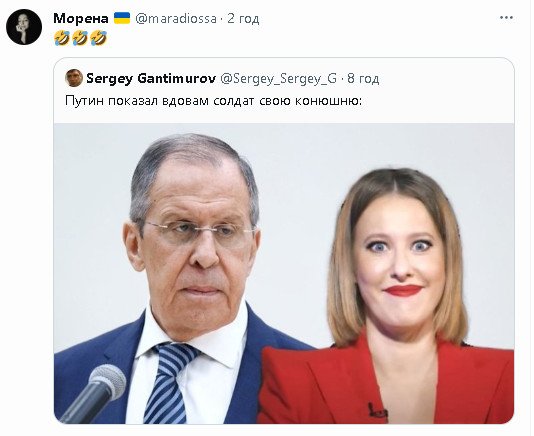Image resolution: width=534 pixels, height=436 pixels.
Task: Click the man in blue suit photo
Action: 184,279
